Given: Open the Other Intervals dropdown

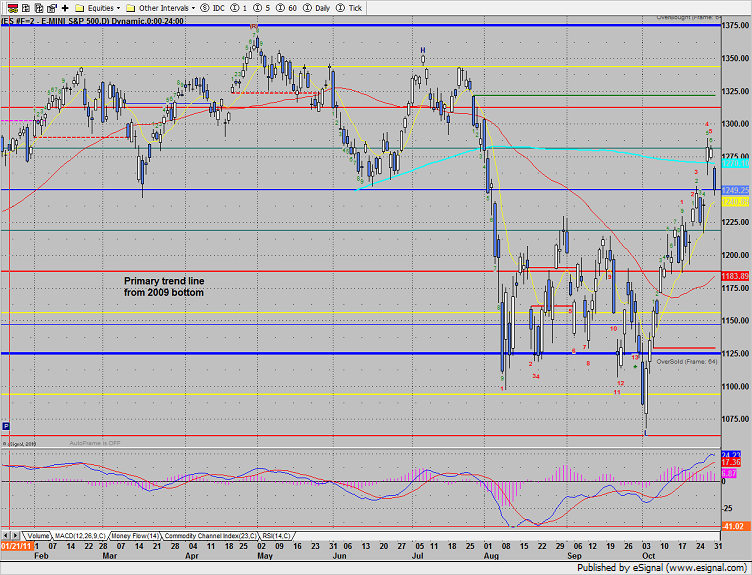Looking at the screenshot, I should pos(161,8).
